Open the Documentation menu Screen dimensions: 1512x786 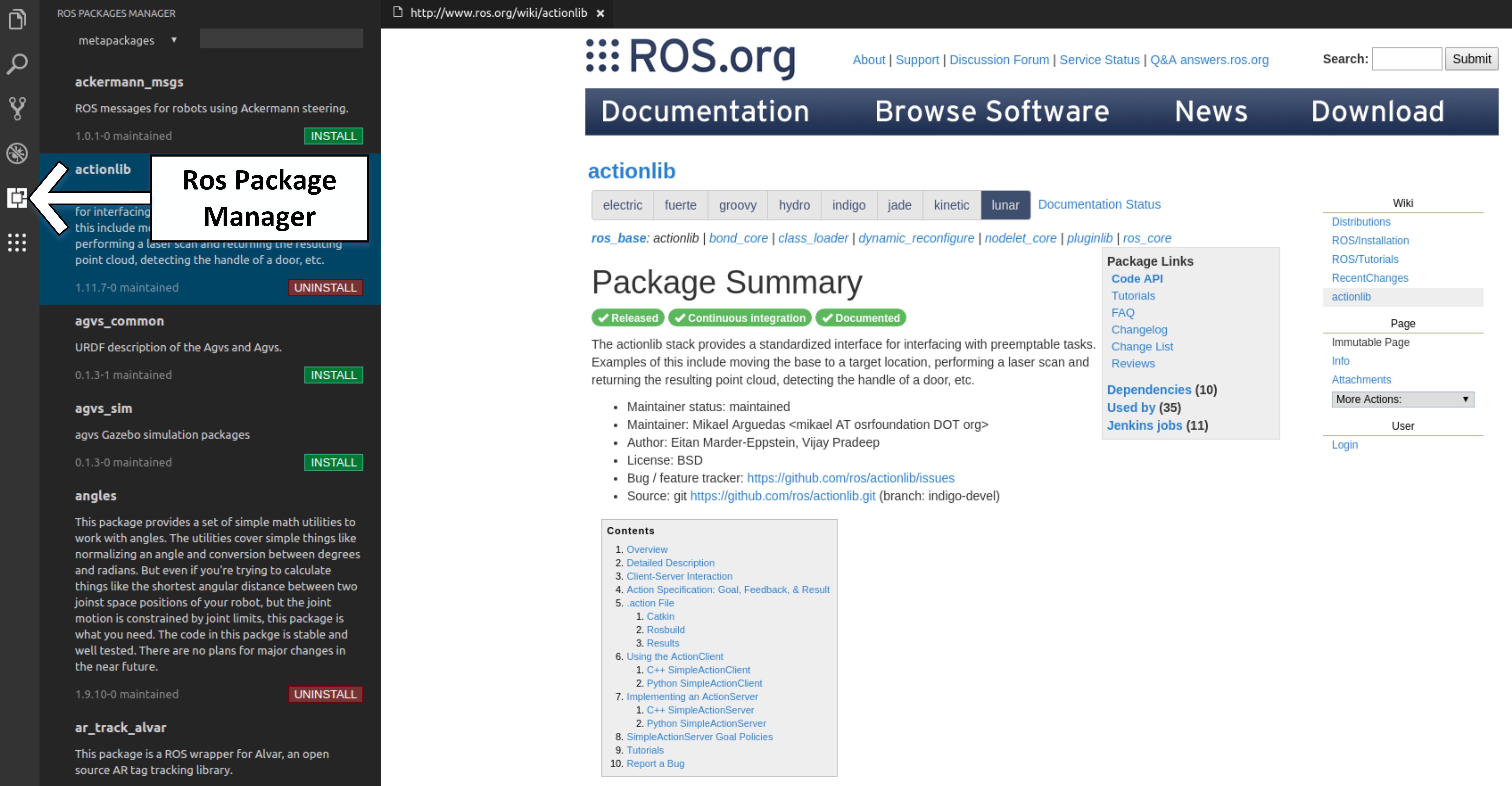[x=705, y=112]
